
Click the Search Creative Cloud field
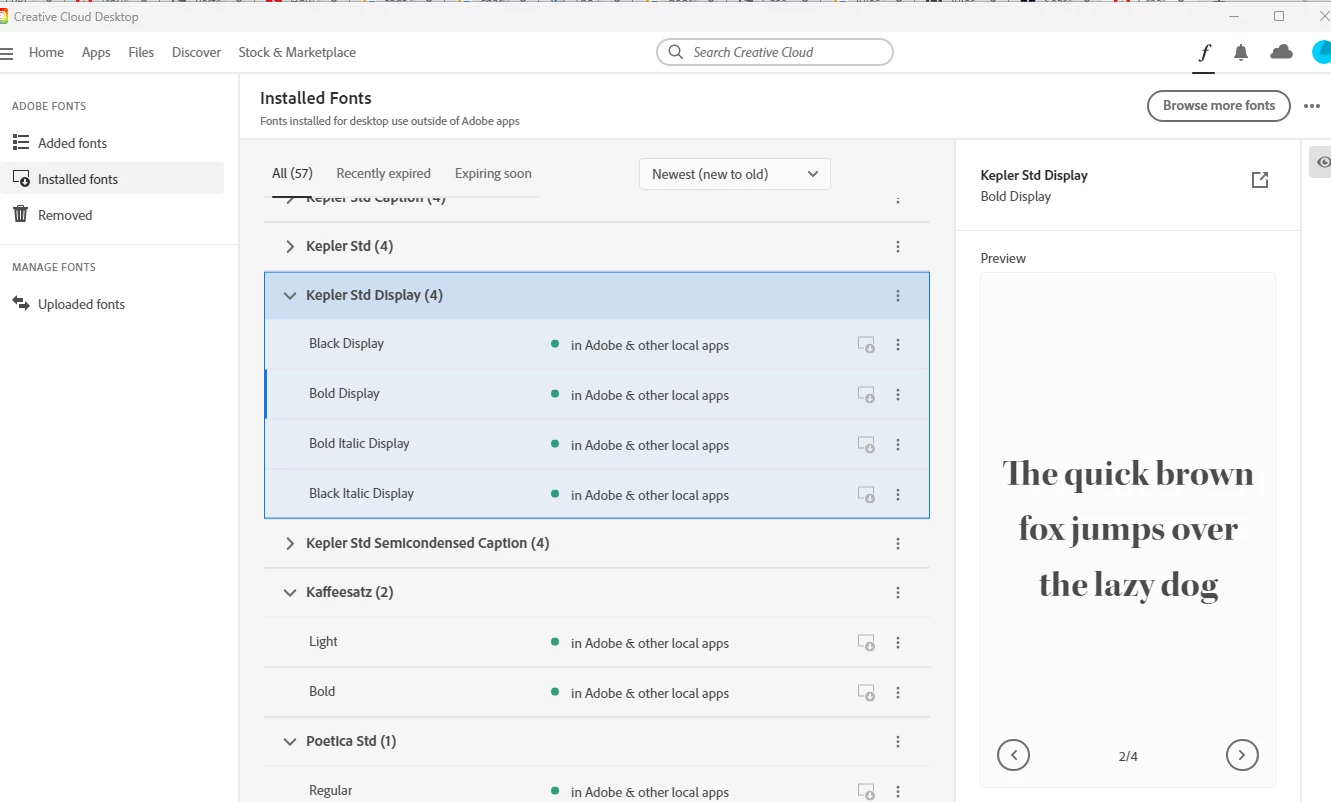[x=775, y=52]
